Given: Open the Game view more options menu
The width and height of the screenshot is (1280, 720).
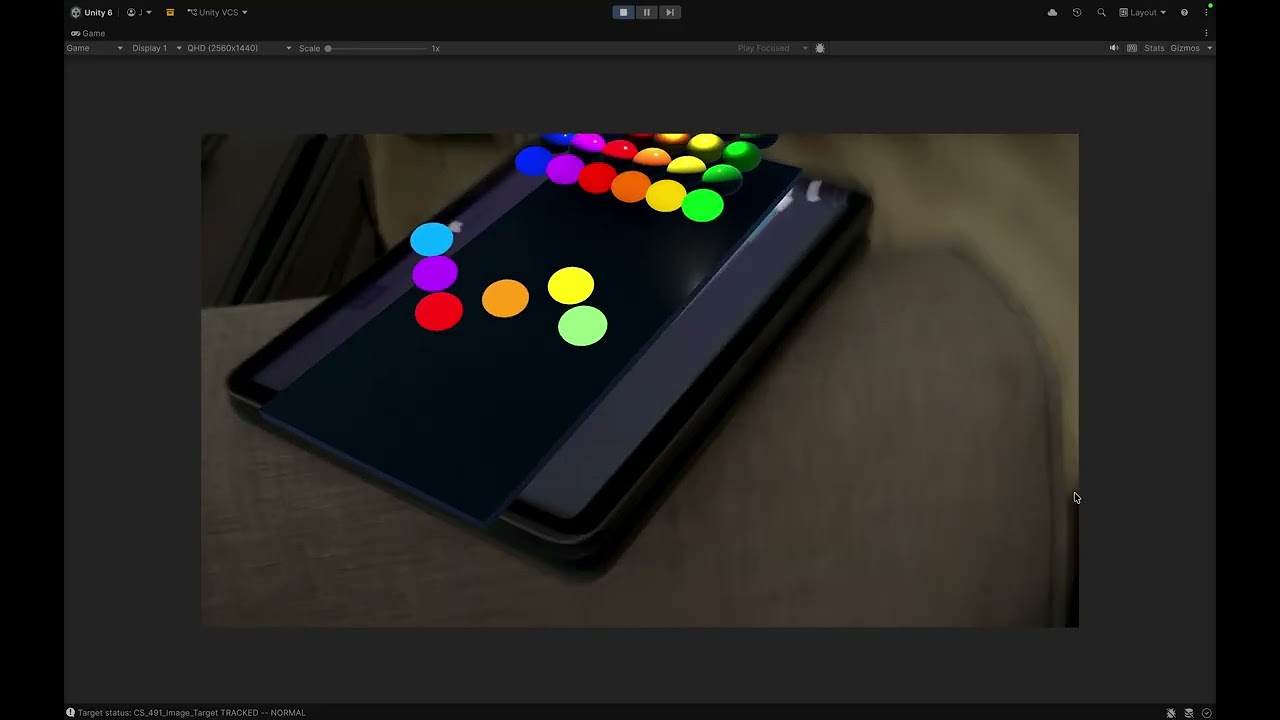Looking at the screenshot, I should point(1206,33).
